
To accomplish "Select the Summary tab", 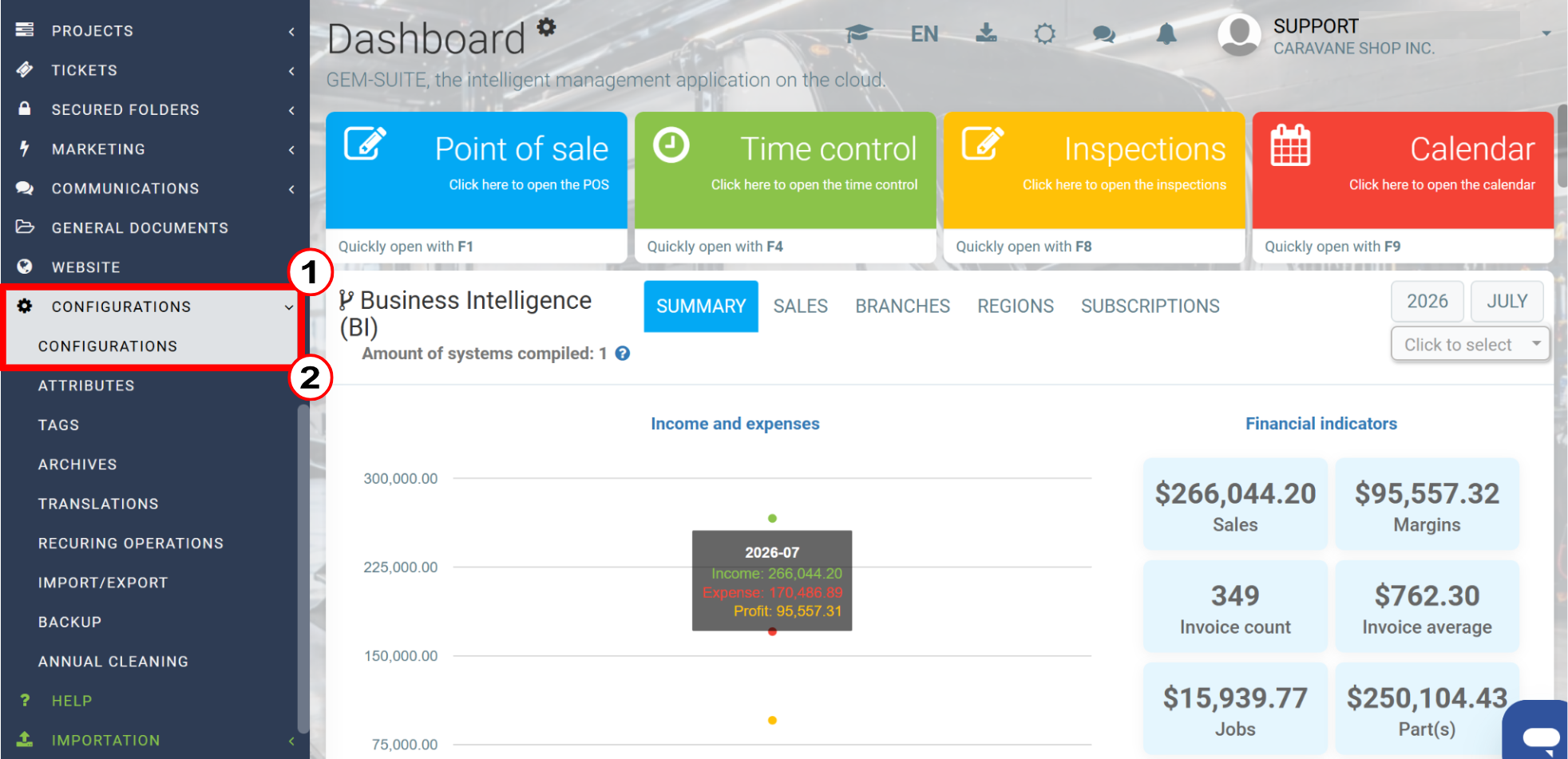I will click(x=701, y=306).
